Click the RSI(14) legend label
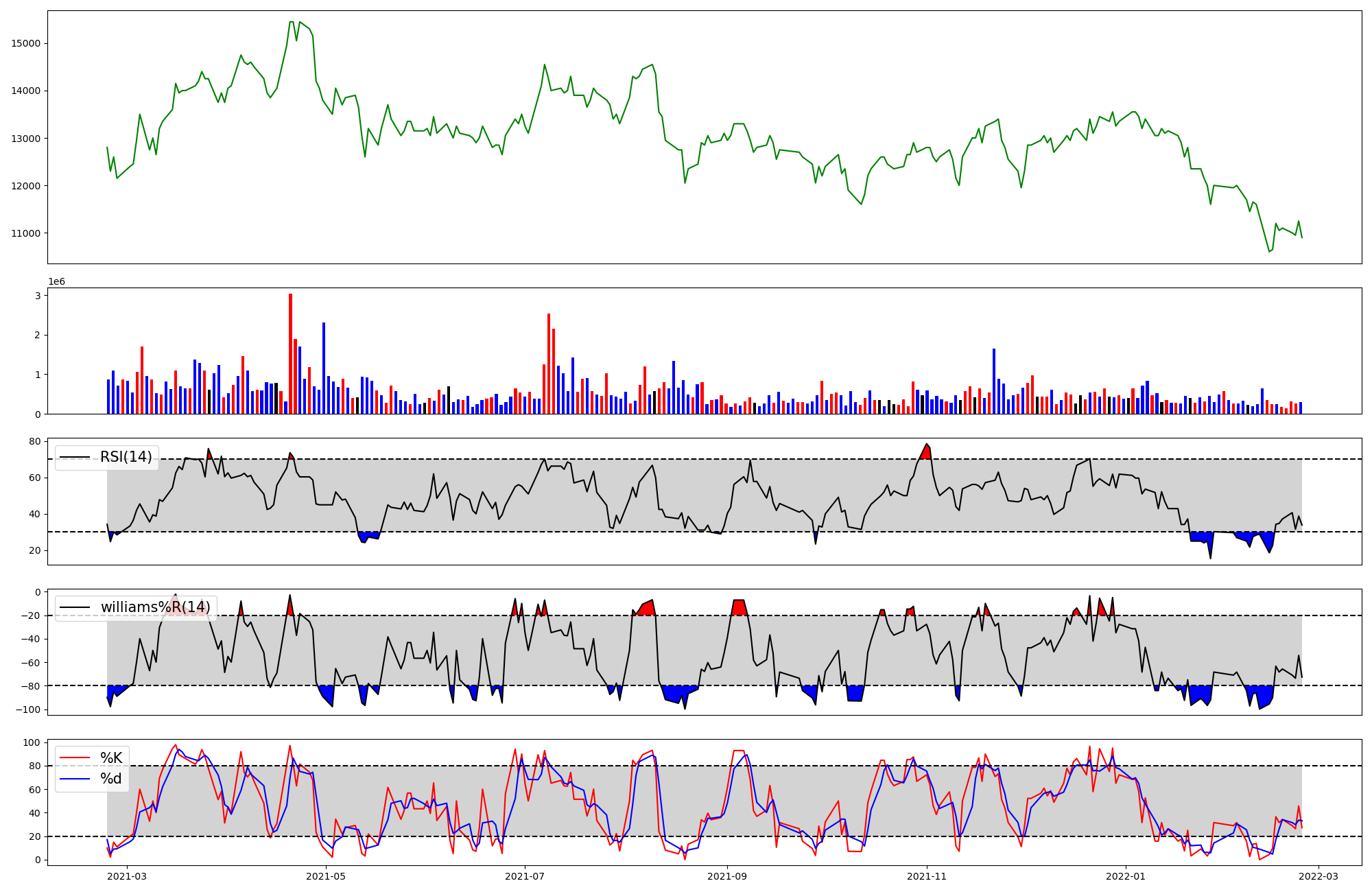Image resolution: width=1372 pixels, height=892 pixels. tap(126, 457)
